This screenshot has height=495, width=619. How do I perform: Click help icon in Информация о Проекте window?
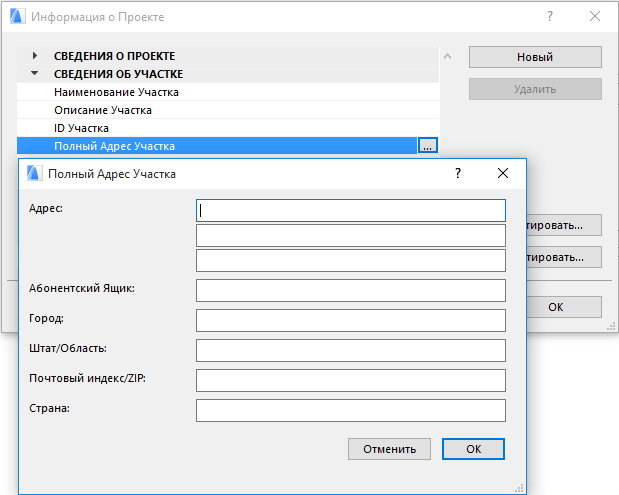[549, 17]
